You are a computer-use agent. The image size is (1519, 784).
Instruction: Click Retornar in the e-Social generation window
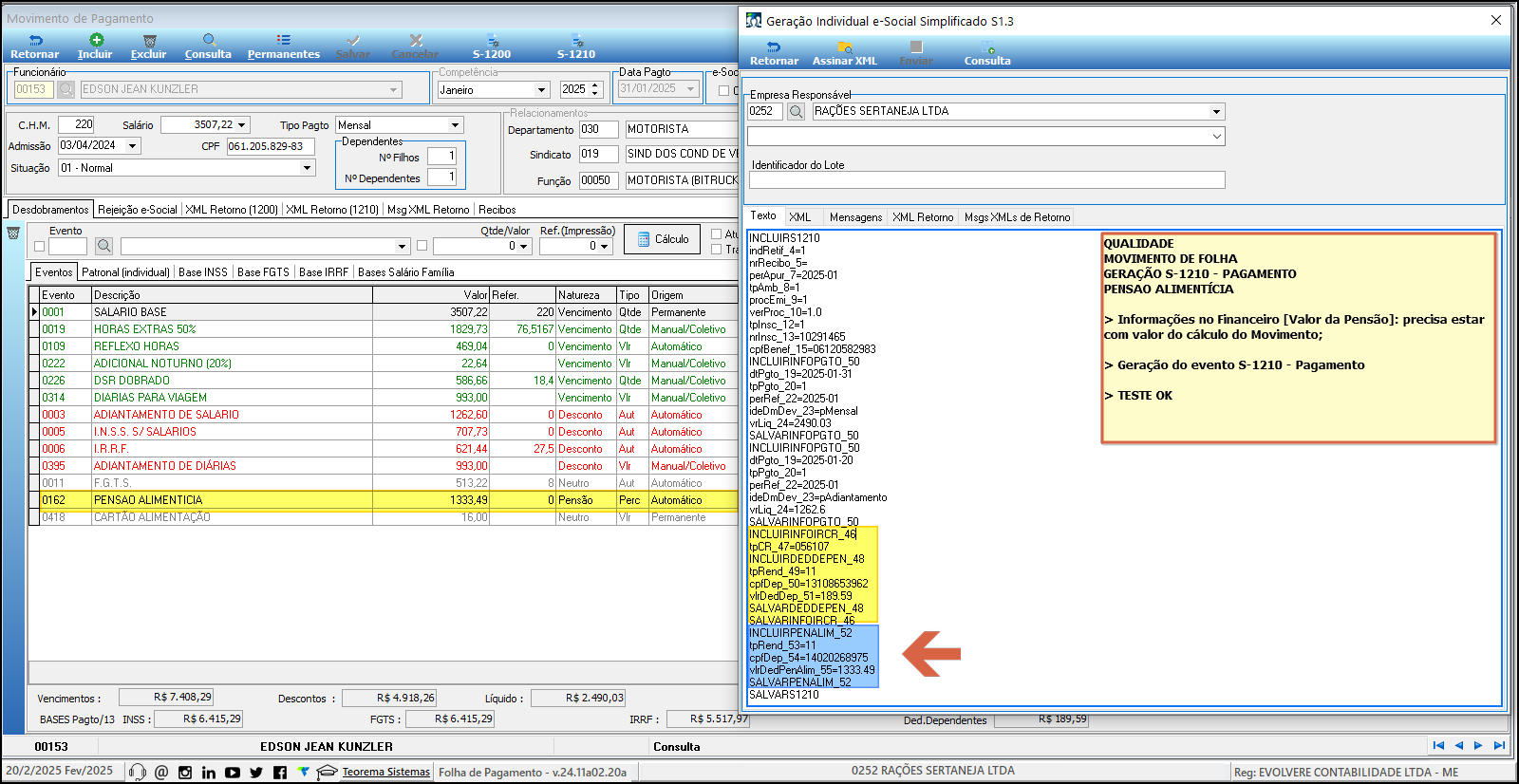point(774,53)
